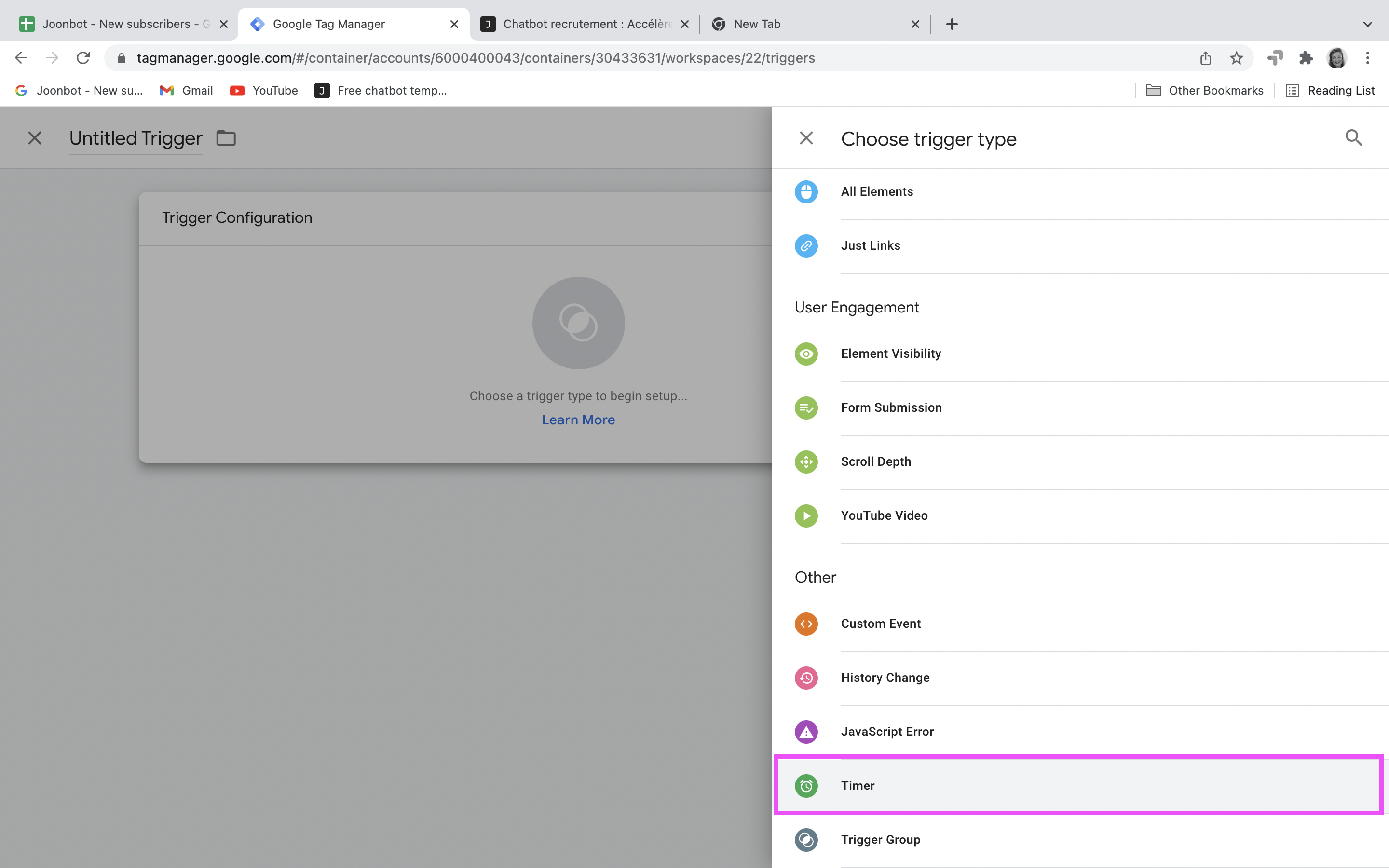This screenshot has height=868, width=1389.
Task: Select the Form Submission trigger icon
Action: [806, 407]
